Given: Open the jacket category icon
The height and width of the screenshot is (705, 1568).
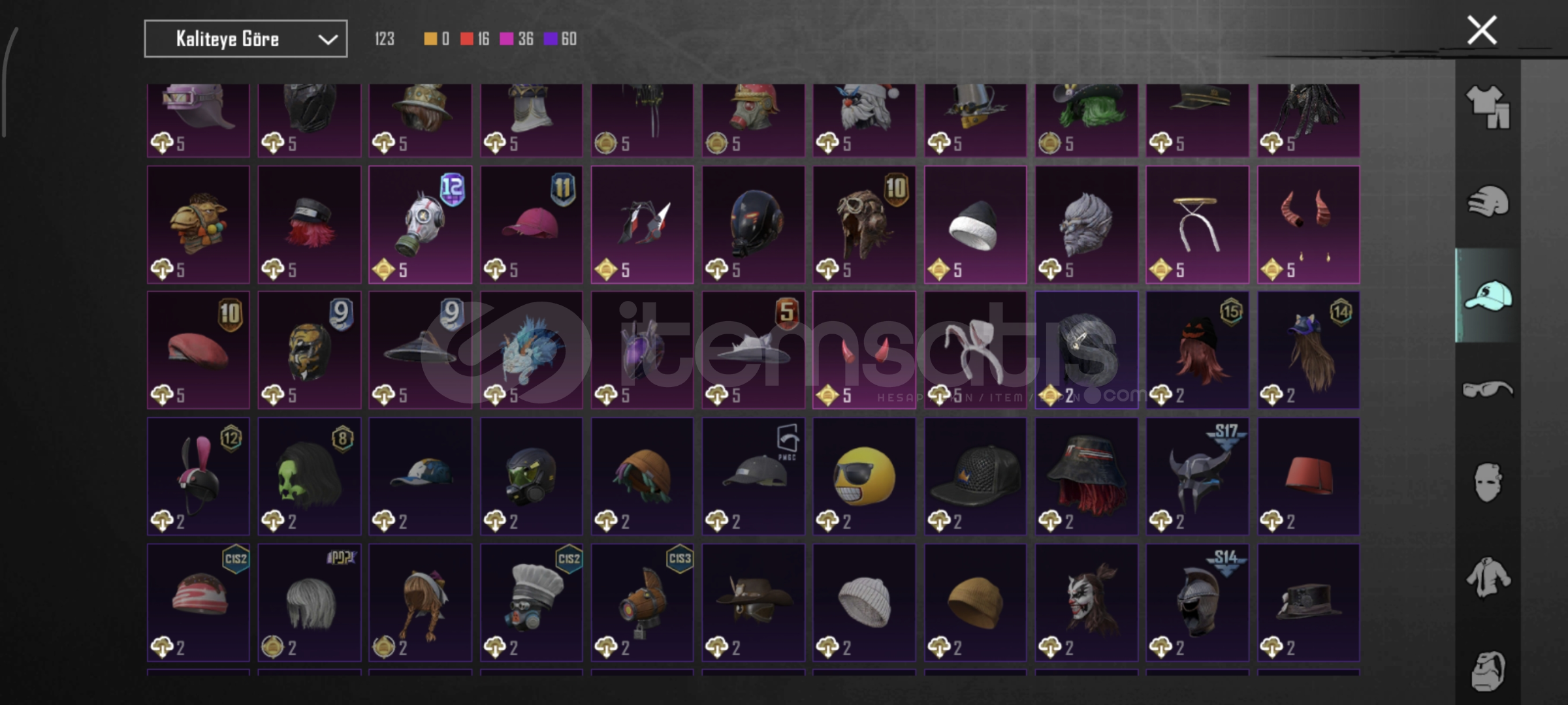Looking at the screenshot, I should (1488, 577).
